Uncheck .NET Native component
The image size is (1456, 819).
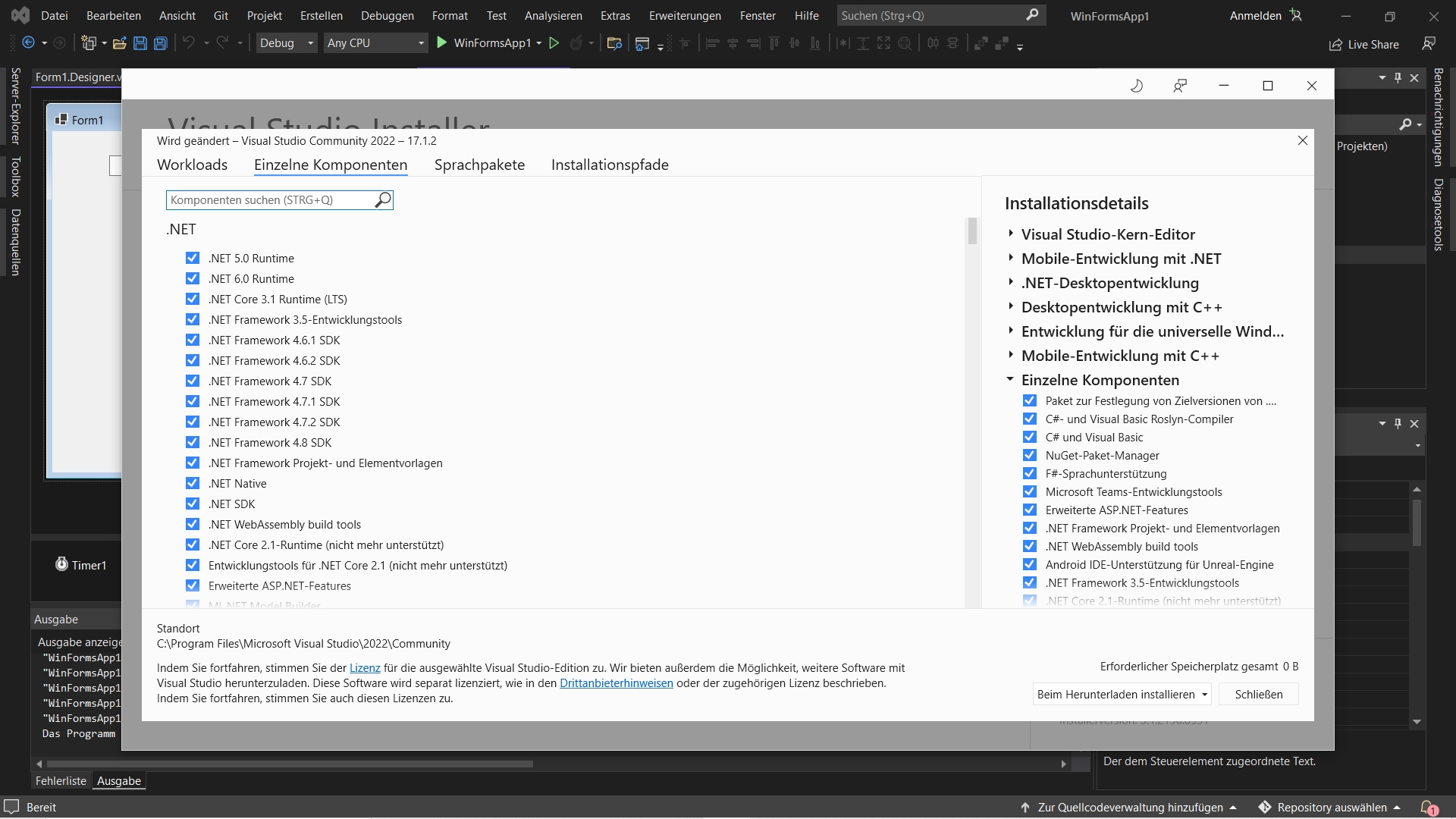click(193, 483)
